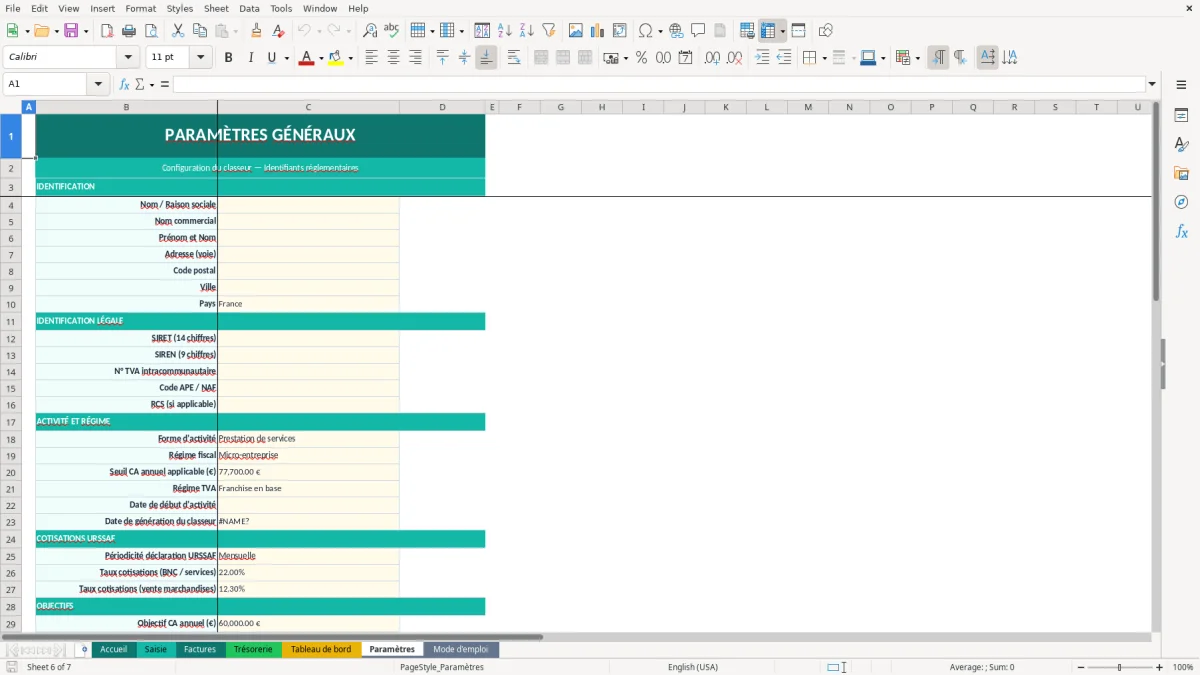Open the Sheet menu
Image resolution: width=1200 pixels, height=675 pixels.
[x=216, y=8]
